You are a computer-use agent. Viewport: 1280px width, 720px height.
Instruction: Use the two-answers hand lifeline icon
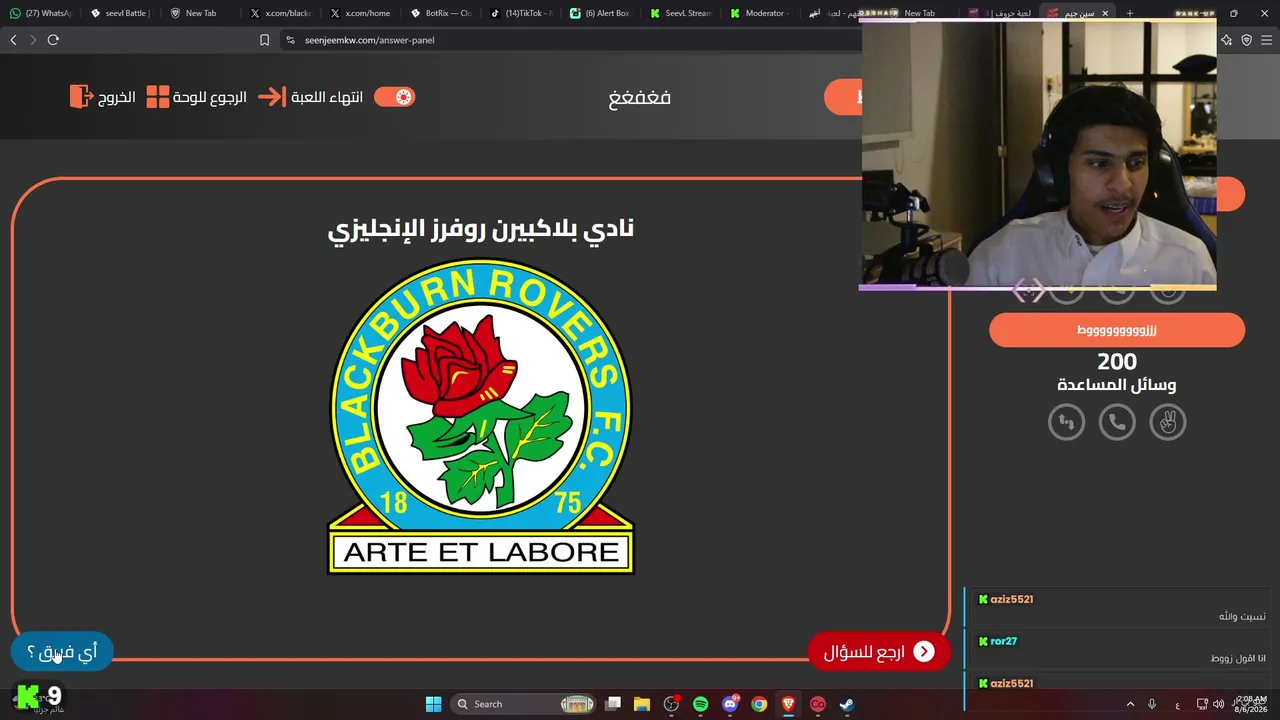[x=1167, y=422]
